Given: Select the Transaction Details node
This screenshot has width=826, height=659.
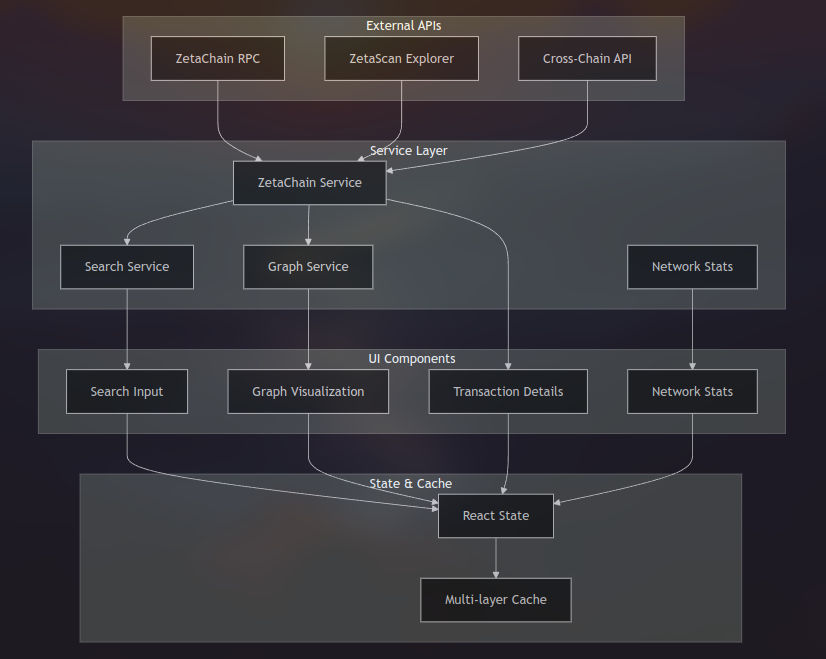Looking at the screenshot, I should [508, 391].
